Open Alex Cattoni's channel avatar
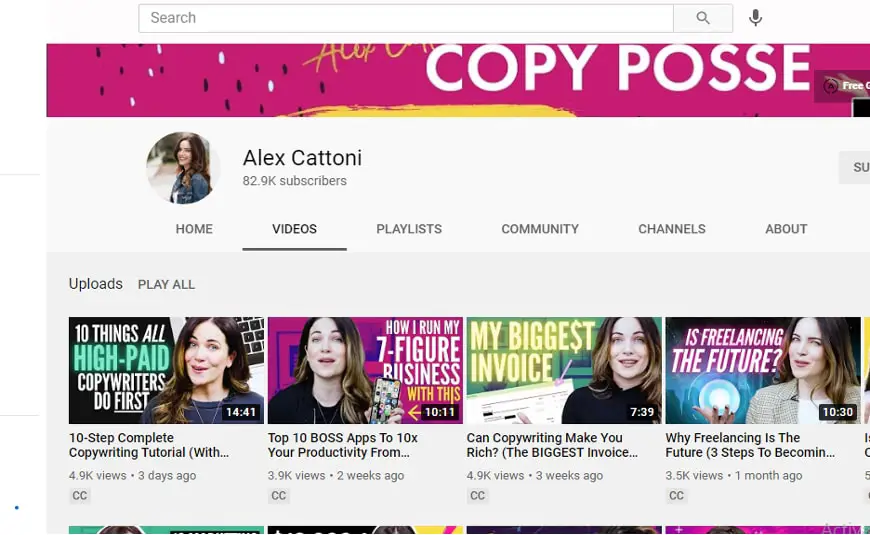 [x=183, y=168]
